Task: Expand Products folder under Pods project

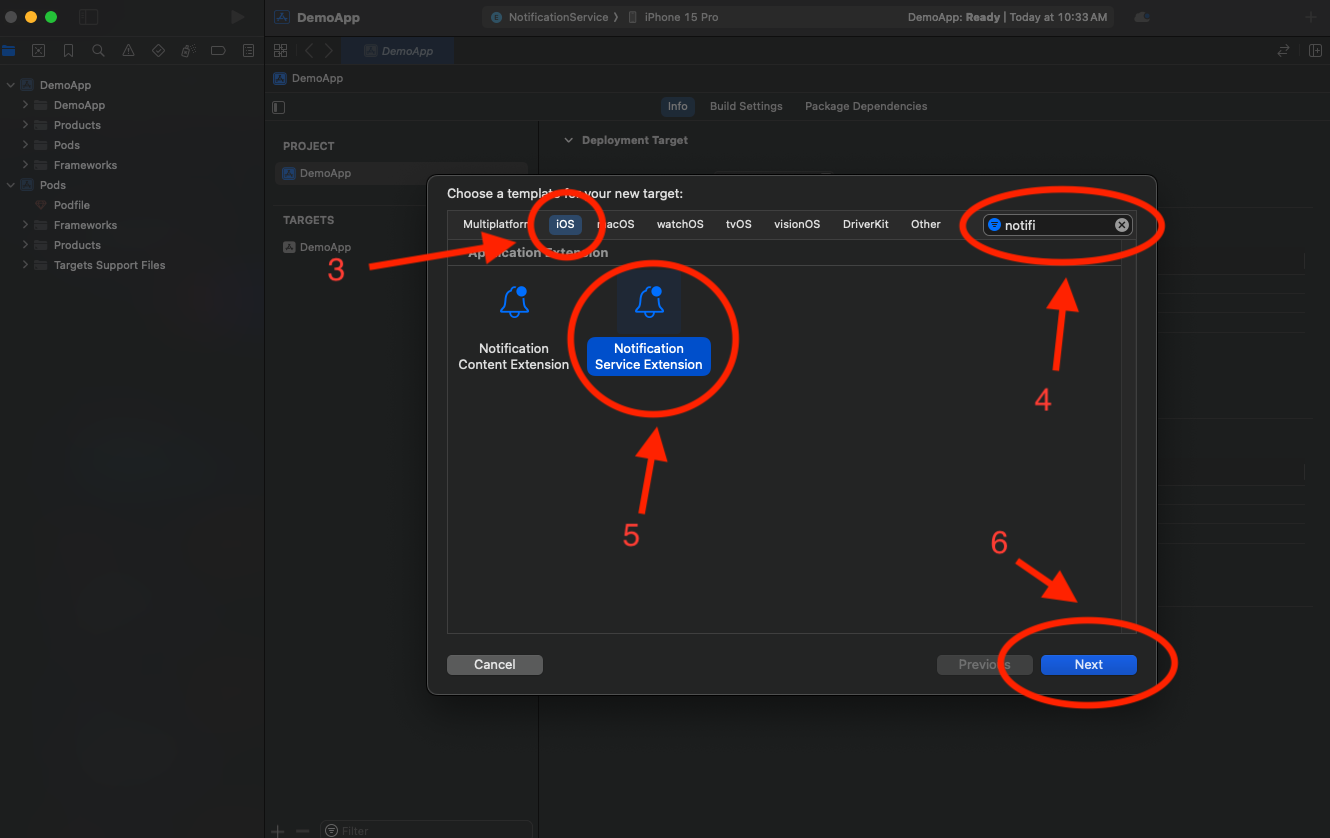Action: 26,245
